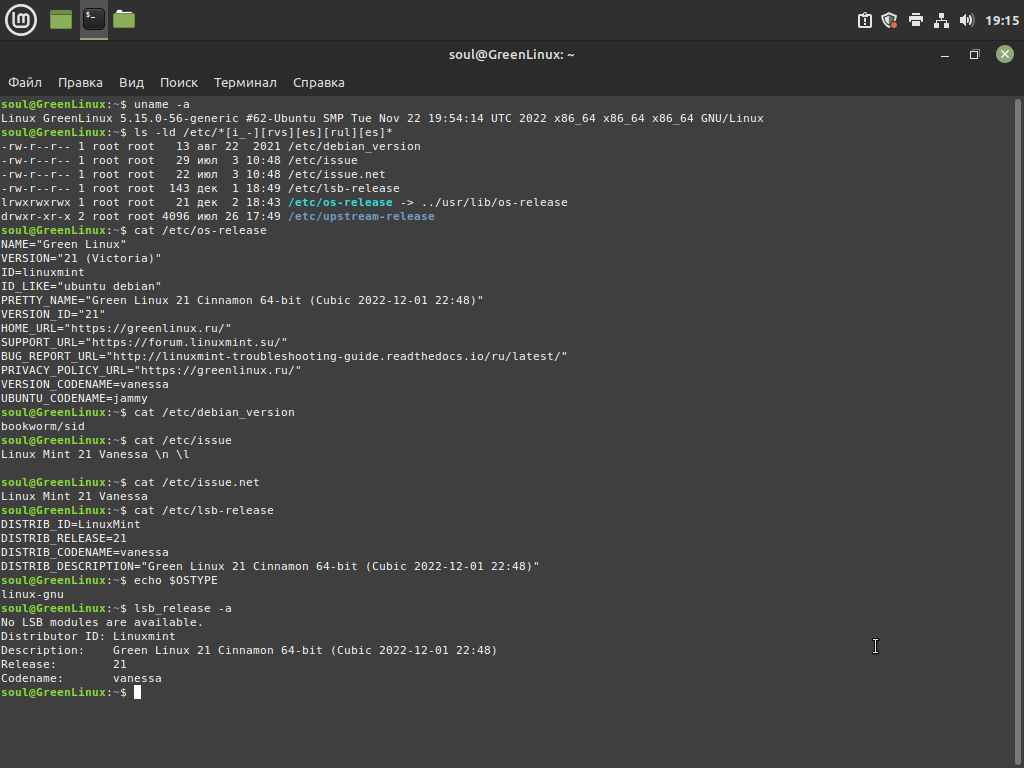This screenshot has width=1024, height=768.
Task: Click the HOME_URL greenlinux.ru line
Action: pos(116,328)
